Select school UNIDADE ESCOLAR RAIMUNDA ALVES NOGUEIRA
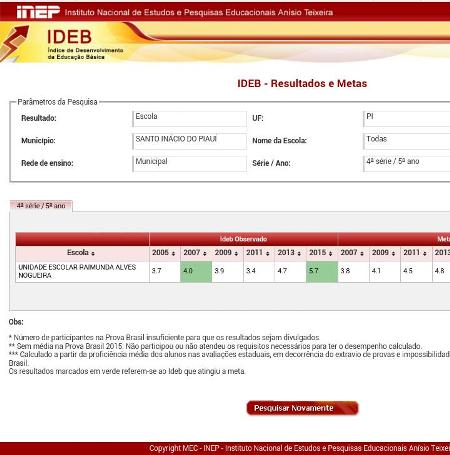Viewport: 450px width, 455px height. [77, 271]
